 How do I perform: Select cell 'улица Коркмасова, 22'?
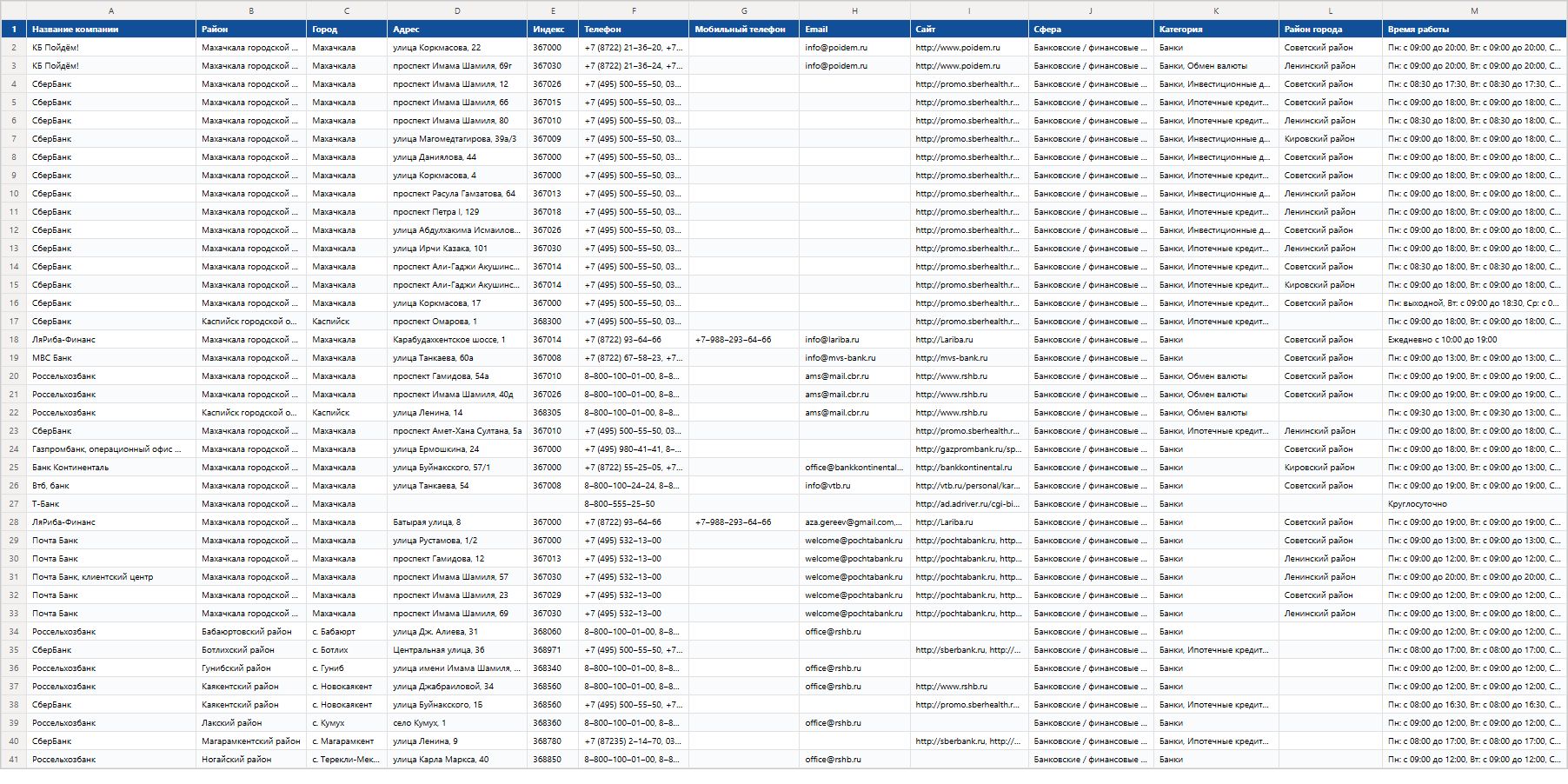457,48
